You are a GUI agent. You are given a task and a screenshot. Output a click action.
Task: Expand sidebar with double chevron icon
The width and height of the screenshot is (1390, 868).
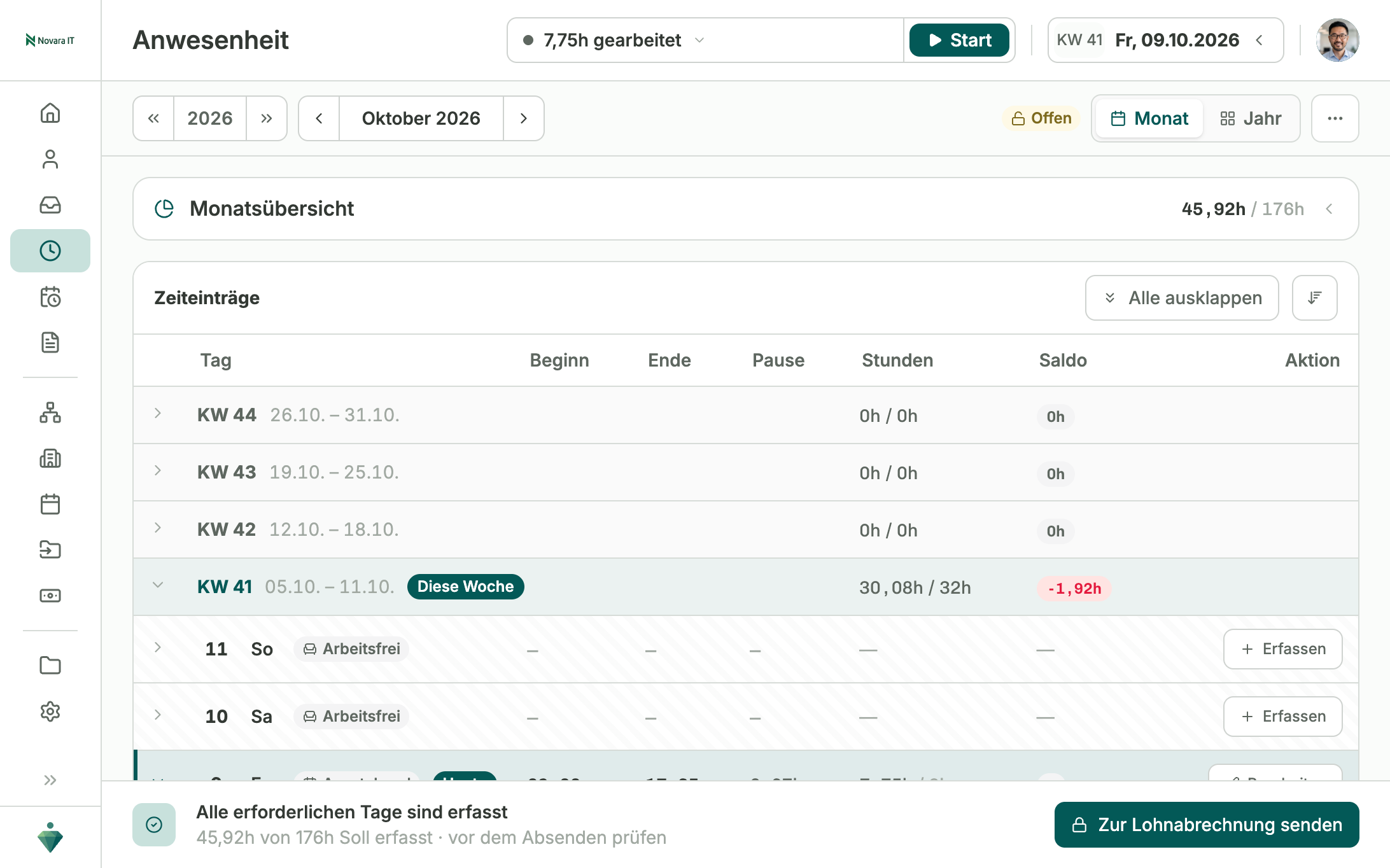[x=50, y=780]
